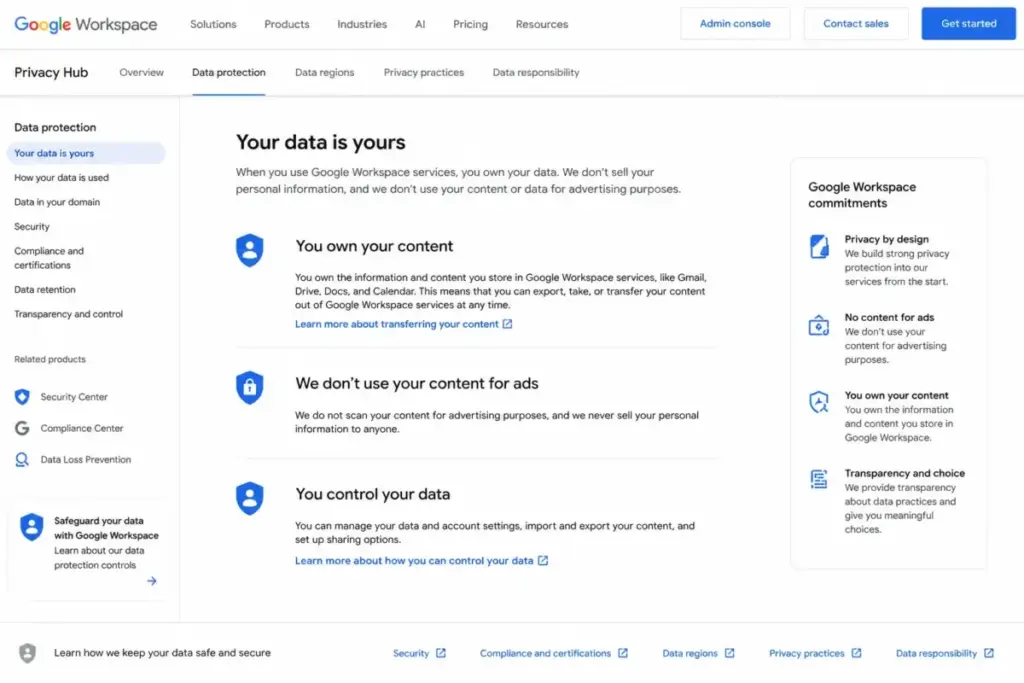Screen dimensions: 1024x683
Task: Click external-link icon next to footer Data regions
Action: point(729,653)
